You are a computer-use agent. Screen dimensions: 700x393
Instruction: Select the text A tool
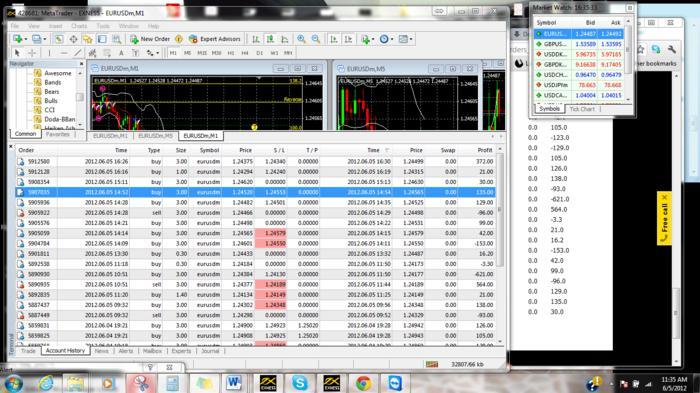click(x=121, y=53)
